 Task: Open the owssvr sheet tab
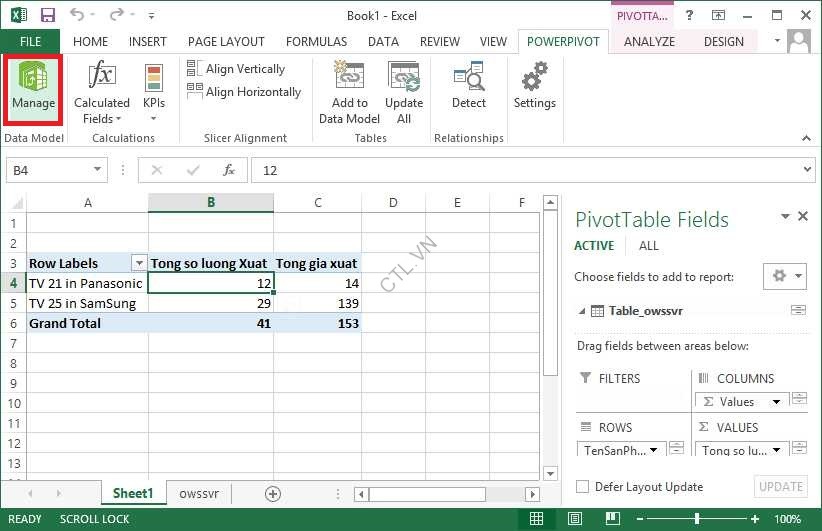(x=199, y=494)
